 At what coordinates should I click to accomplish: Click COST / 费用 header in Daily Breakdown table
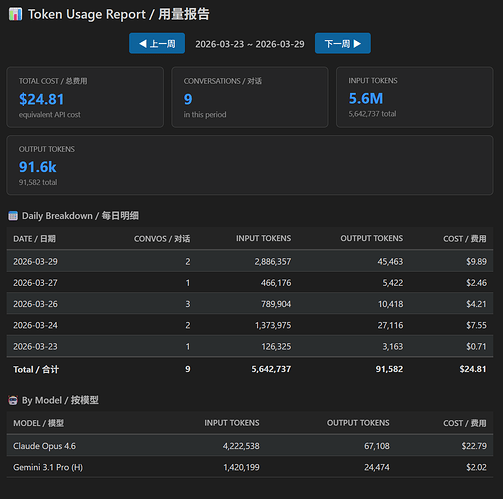pos(465,239)
